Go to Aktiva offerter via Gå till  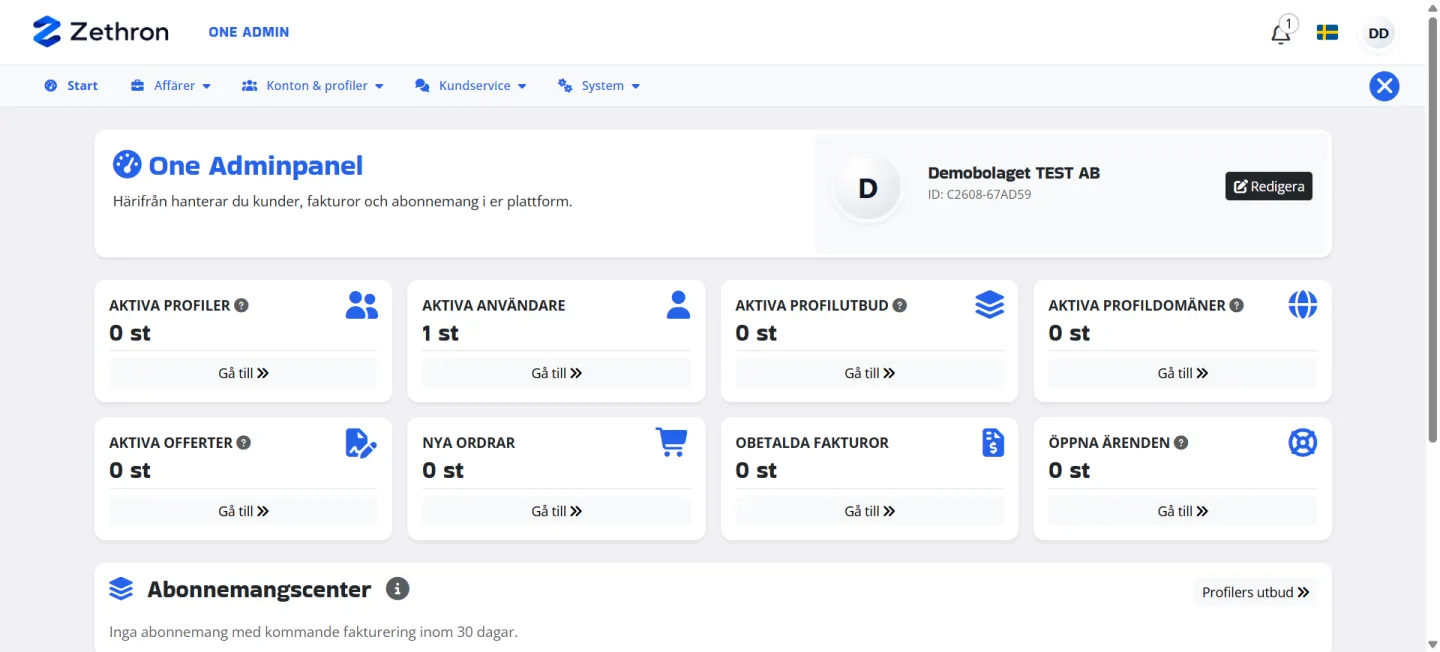click(x=243, y=511)
